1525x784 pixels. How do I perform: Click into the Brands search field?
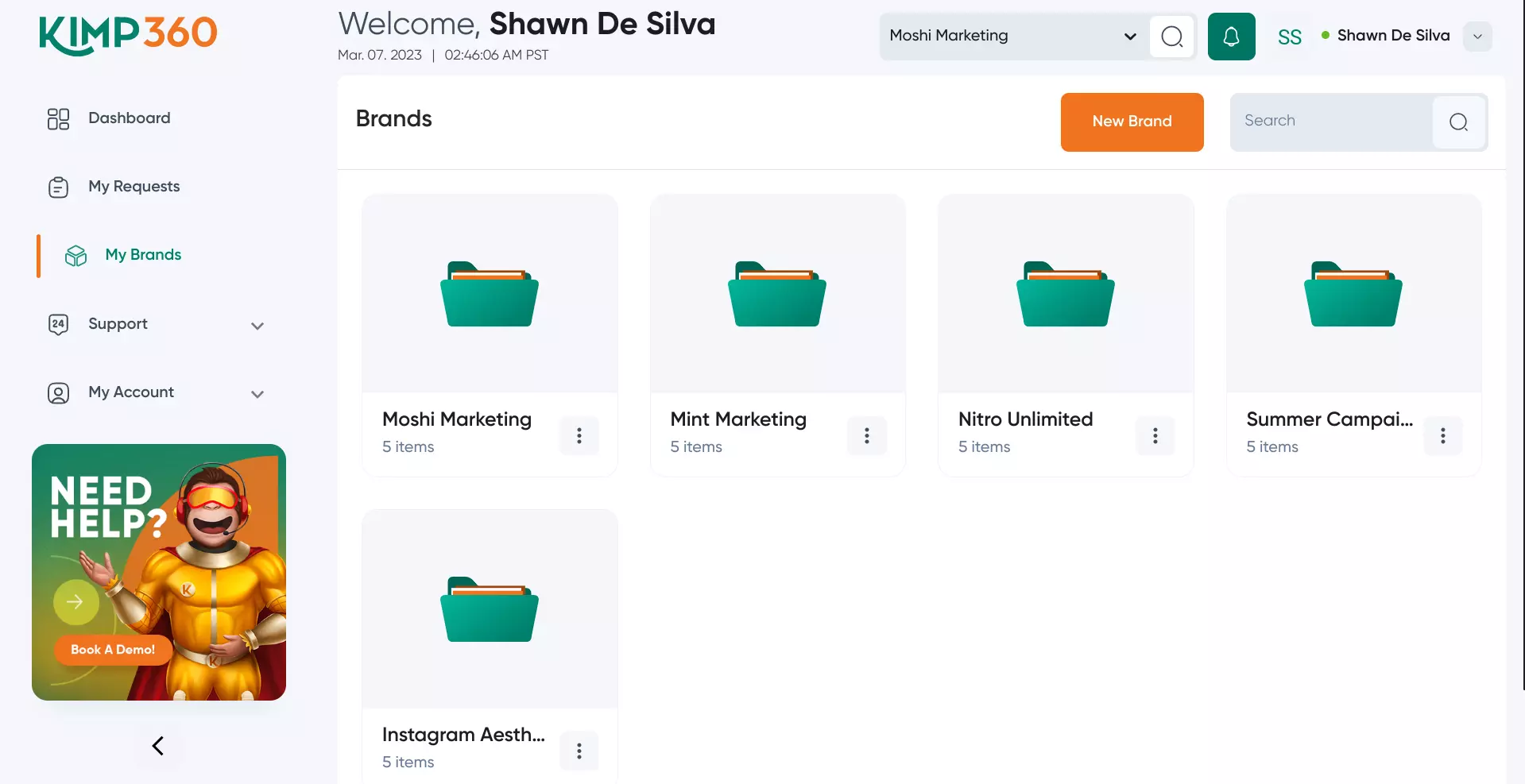[1331, 122]
